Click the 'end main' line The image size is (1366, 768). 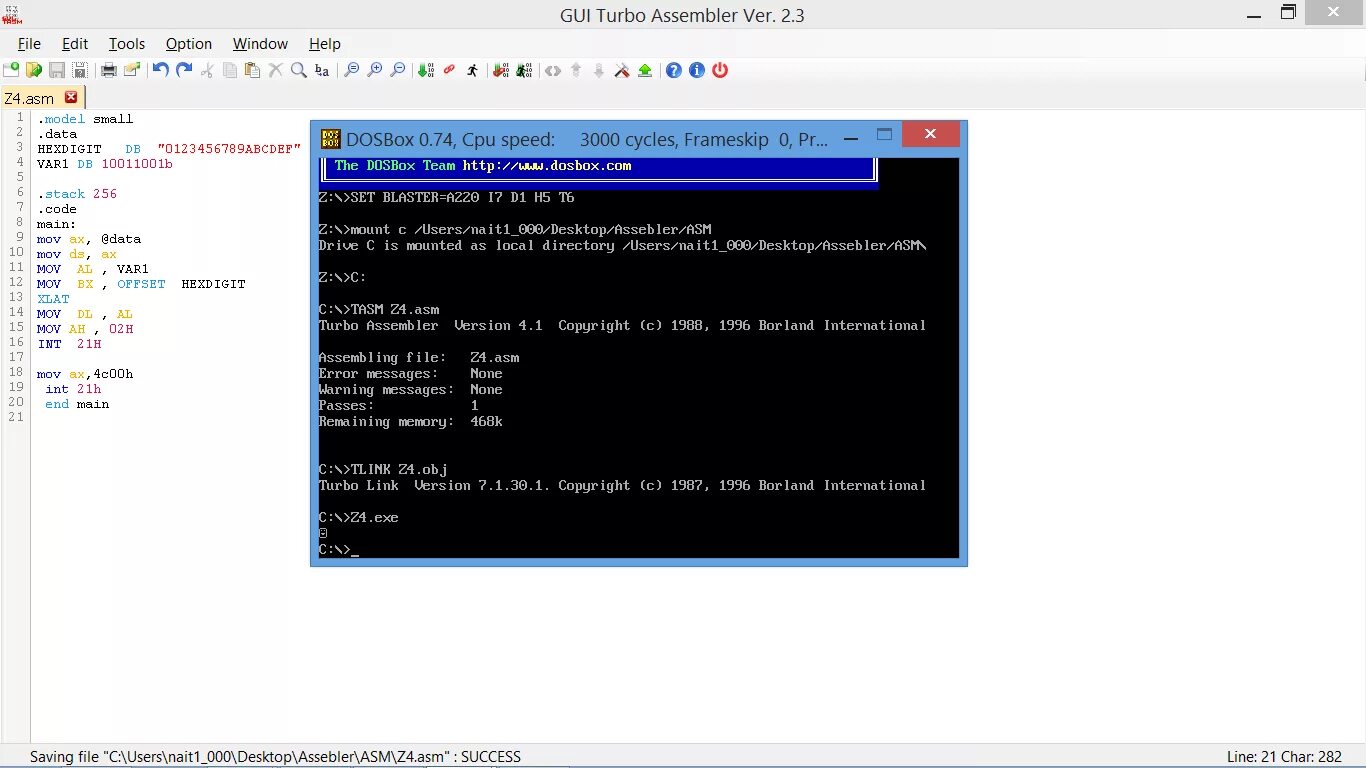(x=77, y=404)
